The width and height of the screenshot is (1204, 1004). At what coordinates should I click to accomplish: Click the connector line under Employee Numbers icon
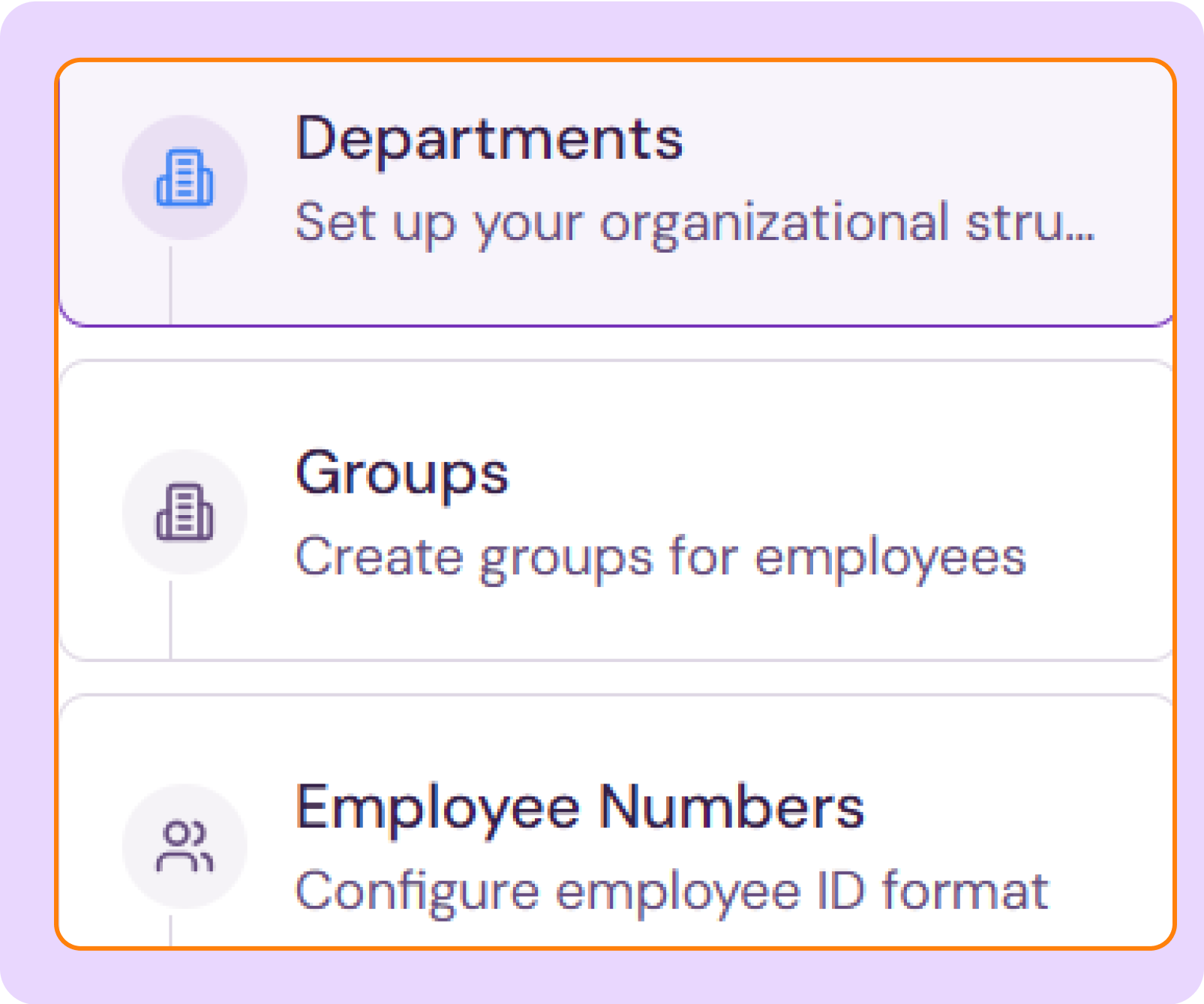click(171, 930)
